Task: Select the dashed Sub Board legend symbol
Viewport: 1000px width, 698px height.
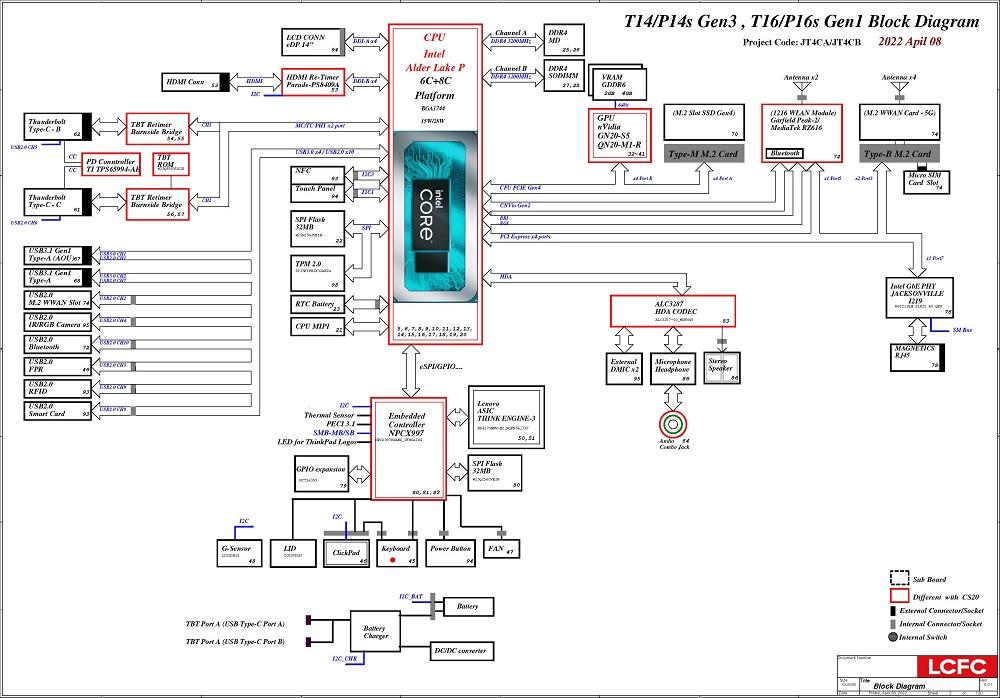Action: coord(899,578)
